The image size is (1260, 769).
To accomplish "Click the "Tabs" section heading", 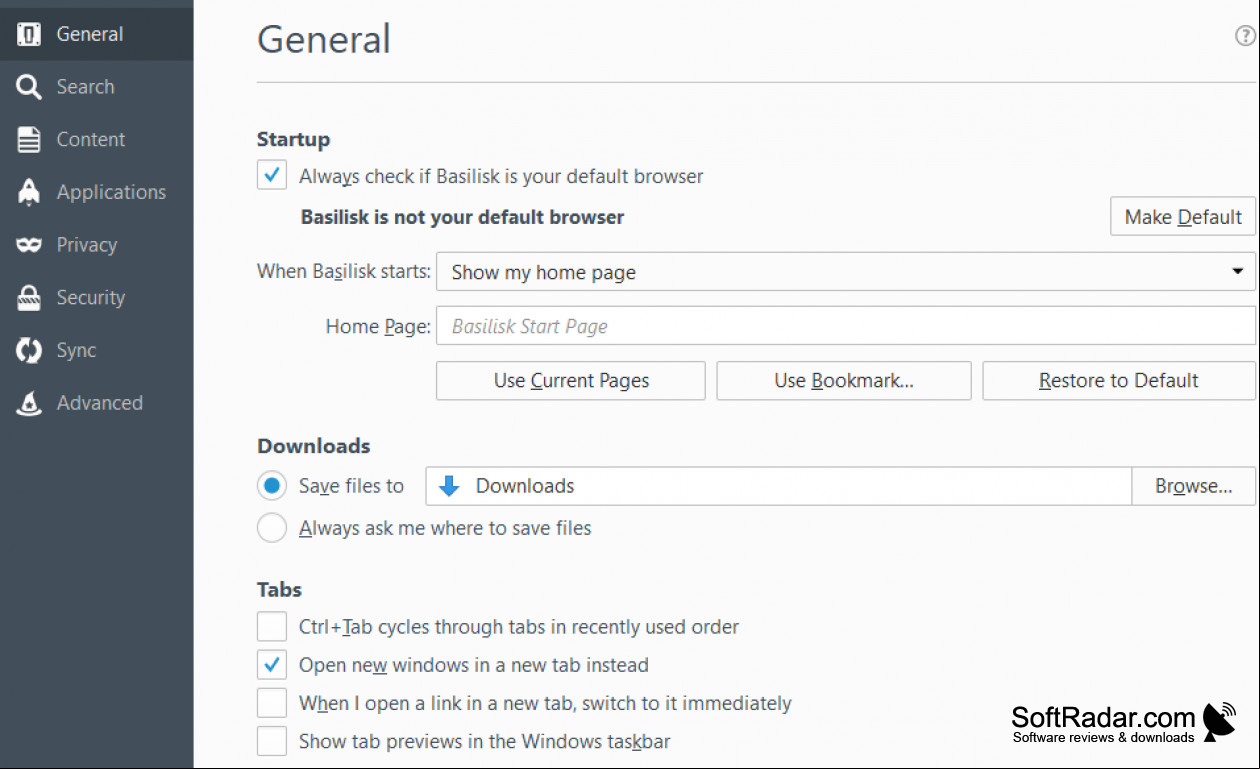I will pos(279,590).
